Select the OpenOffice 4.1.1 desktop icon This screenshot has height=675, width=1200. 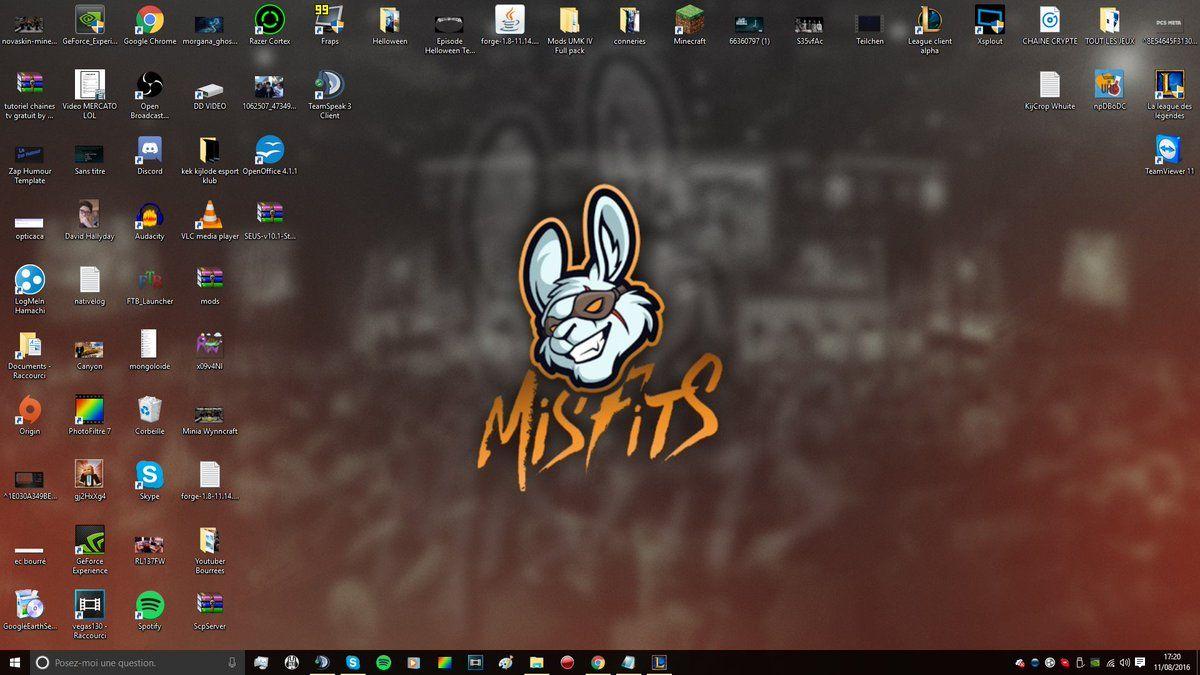268,153
